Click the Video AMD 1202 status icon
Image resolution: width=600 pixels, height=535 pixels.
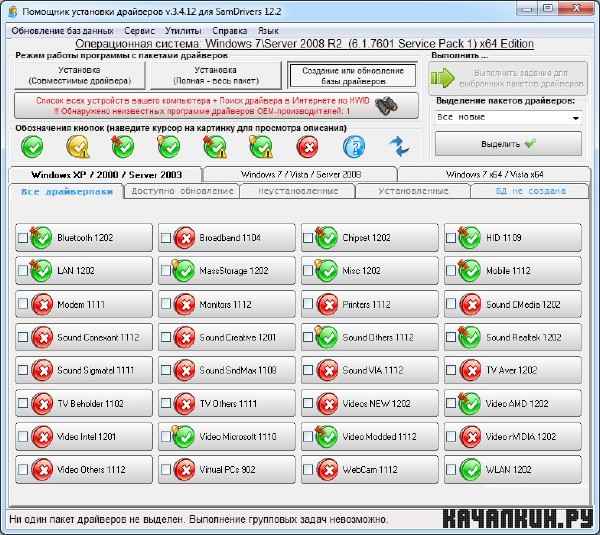pyautogui.click(x=470, y=403)
